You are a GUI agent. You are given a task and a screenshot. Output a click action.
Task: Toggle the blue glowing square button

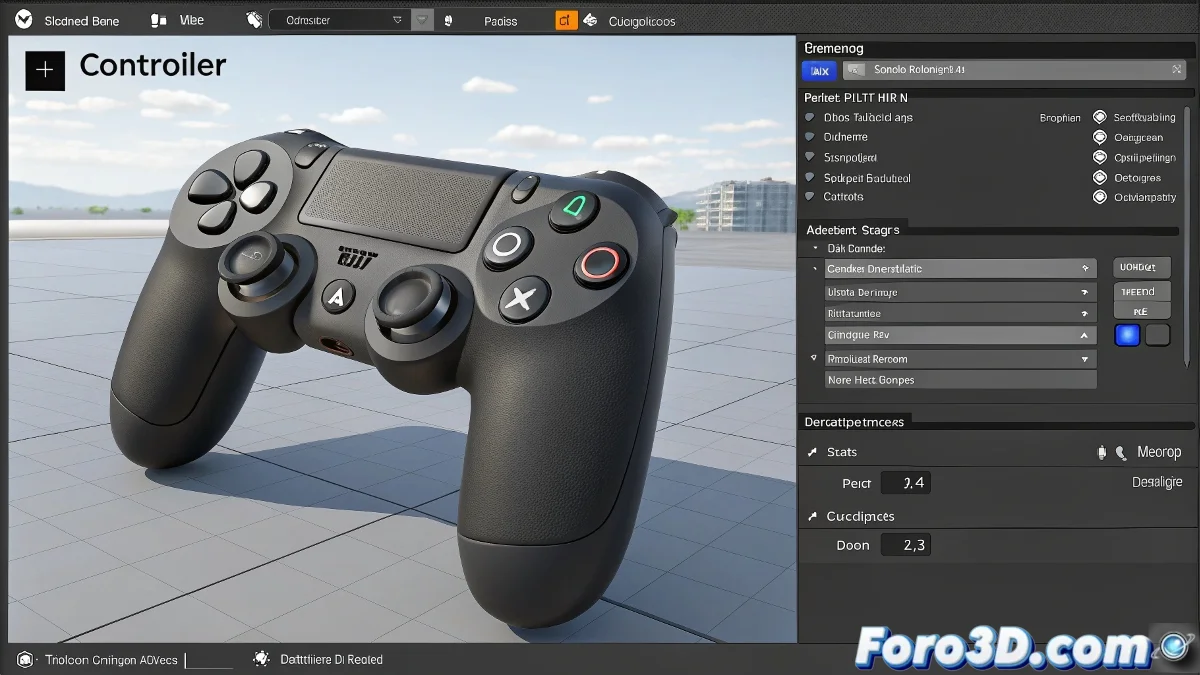1127,335
